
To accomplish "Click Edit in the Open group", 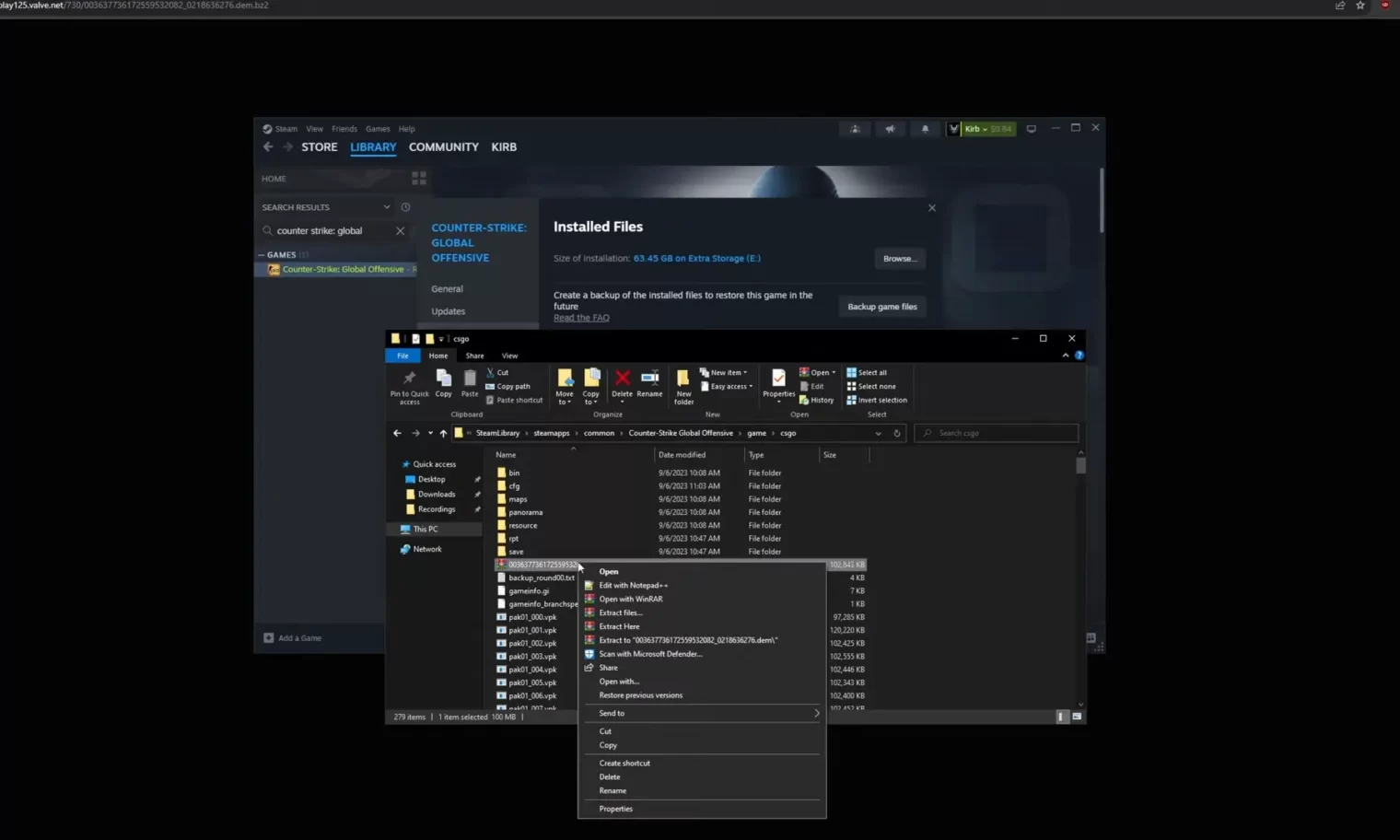I will (811, 387).
